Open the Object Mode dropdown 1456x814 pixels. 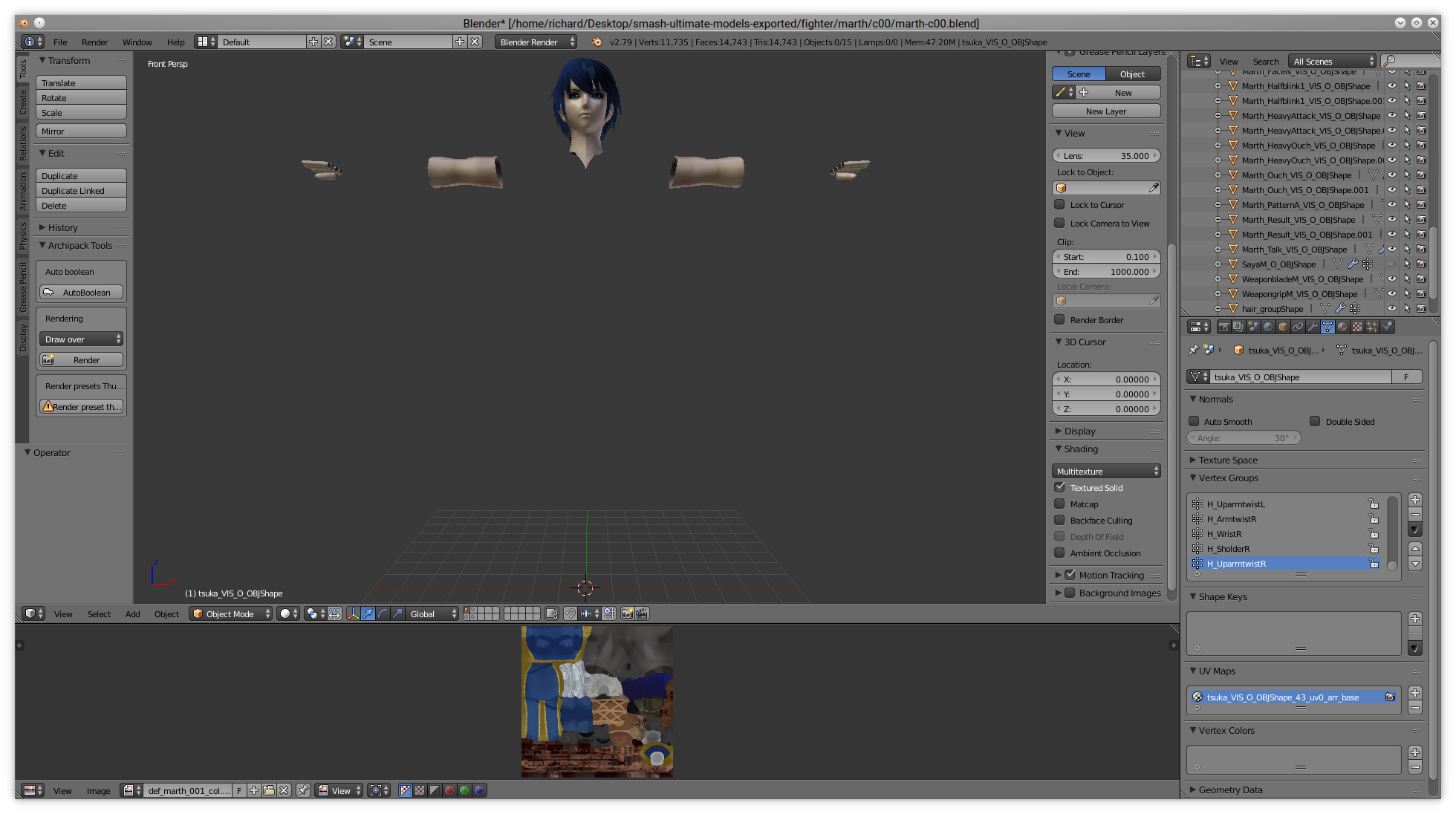[231, 613]
